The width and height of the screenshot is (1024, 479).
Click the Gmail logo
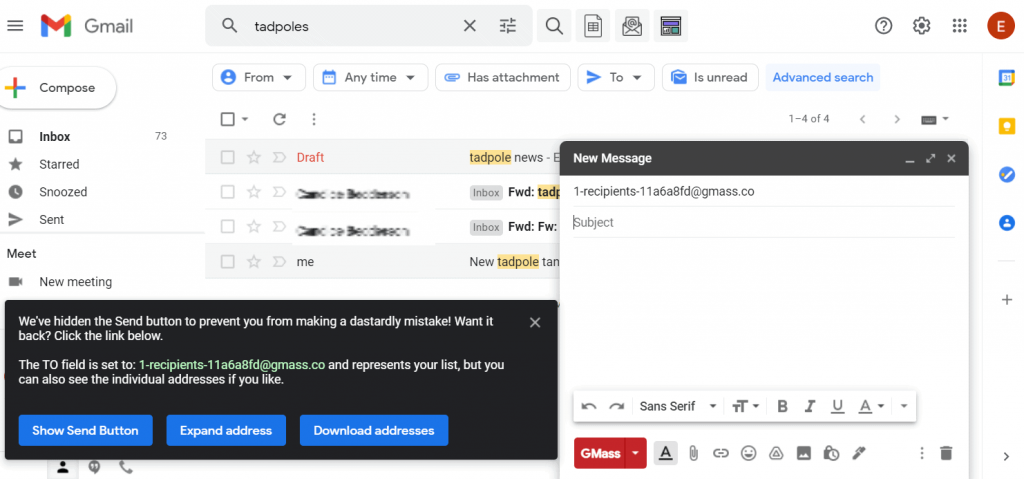pos(87,25)
